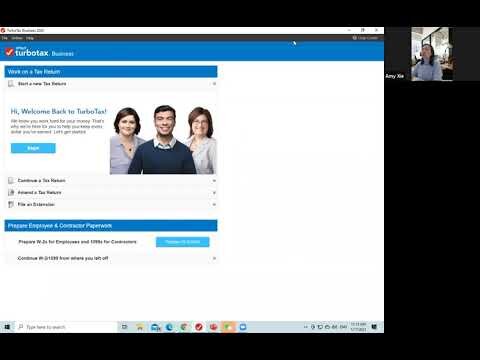Click the blue Begin button
Screen dimensions: 480x360
click(33, 148)
